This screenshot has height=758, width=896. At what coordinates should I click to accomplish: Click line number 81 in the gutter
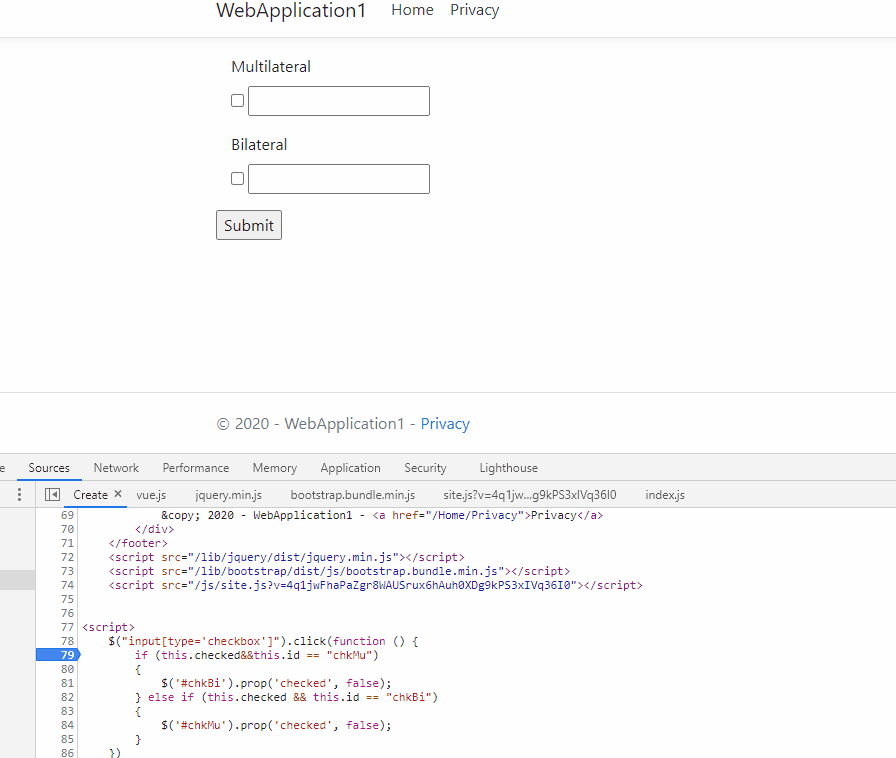[67, 683]
